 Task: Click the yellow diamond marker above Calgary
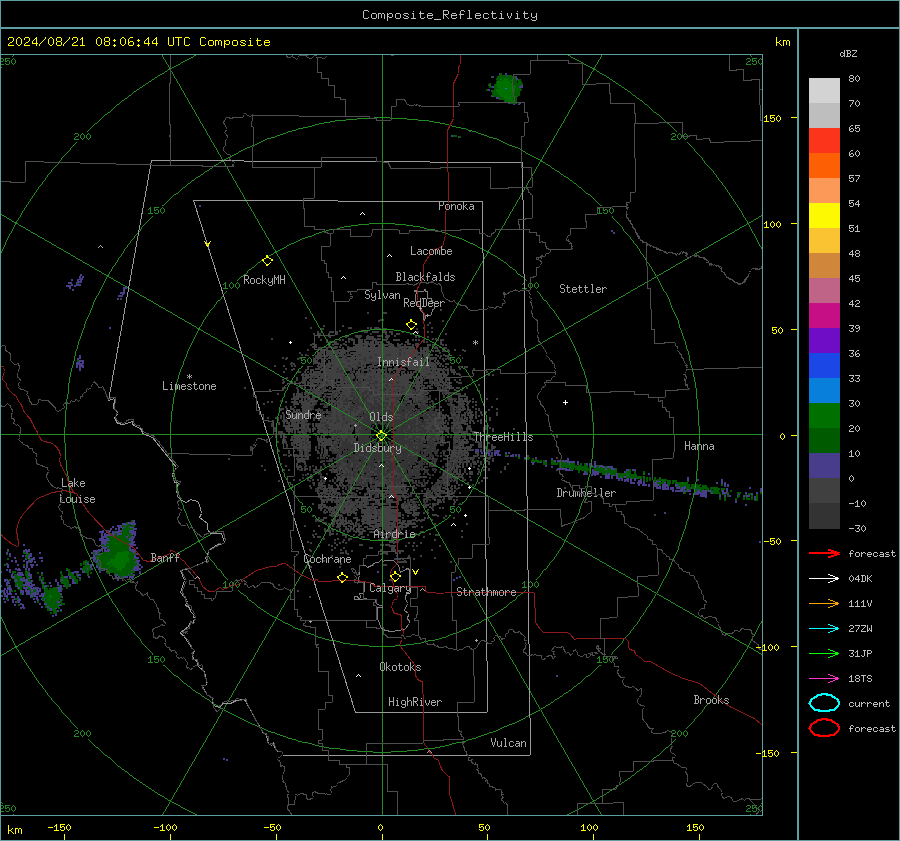tap(395, 576)
